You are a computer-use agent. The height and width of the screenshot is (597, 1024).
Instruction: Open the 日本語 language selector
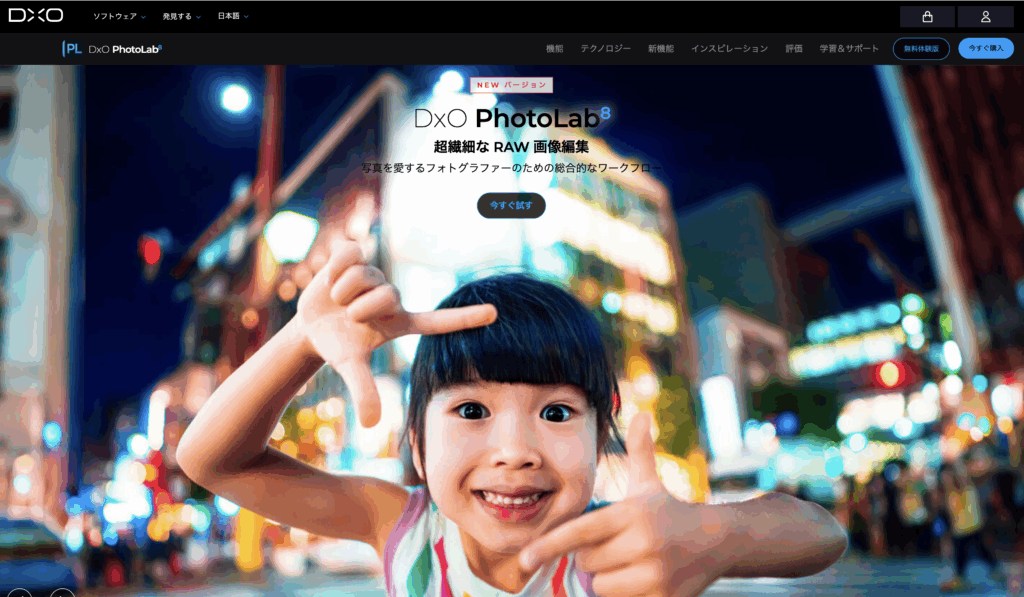[232, 16]
